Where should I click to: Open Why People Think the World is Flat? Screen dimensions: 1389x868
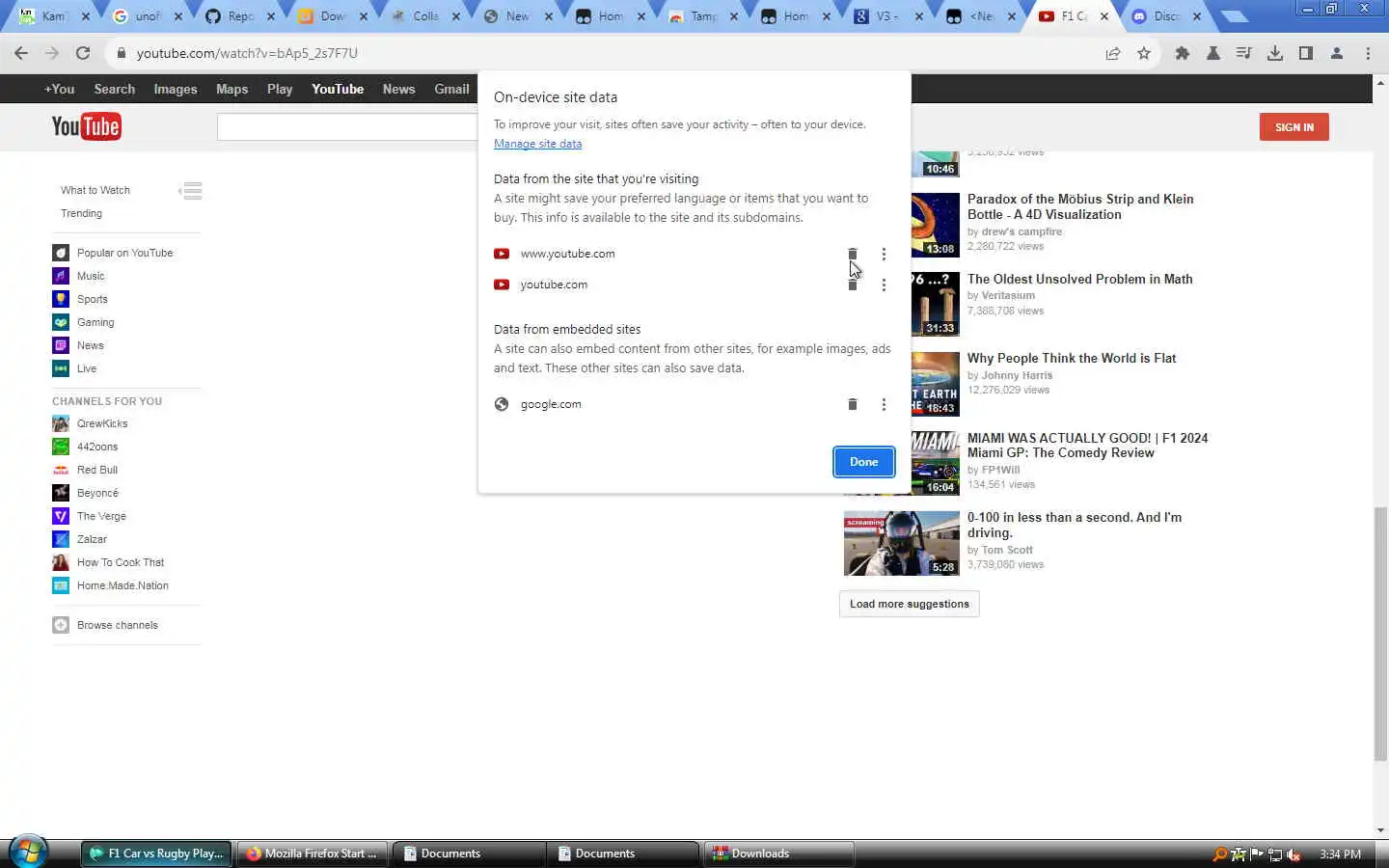(1072, 358)
